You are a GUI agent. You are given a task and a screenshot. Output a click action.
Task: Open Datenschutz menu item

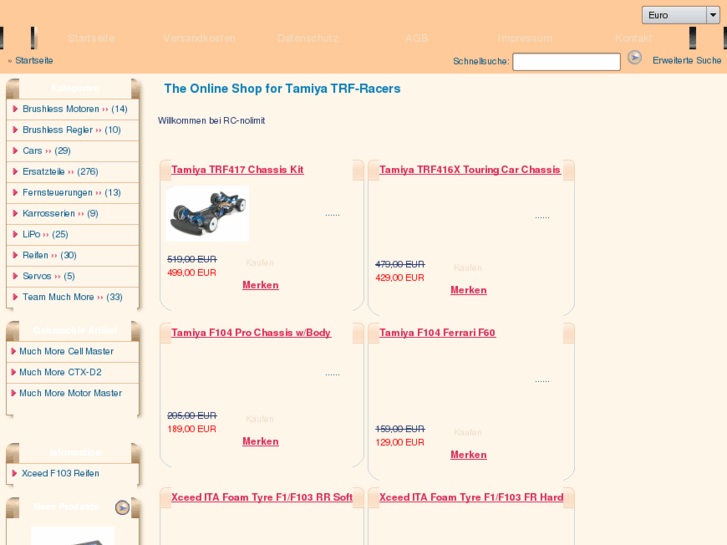point(307,38)
